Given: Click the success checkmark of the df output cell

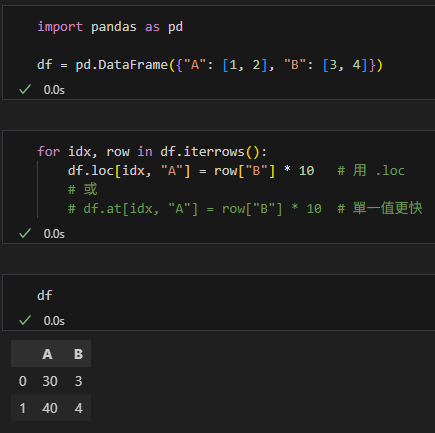Looking at the screenshot, I should (x=25, y=320).
